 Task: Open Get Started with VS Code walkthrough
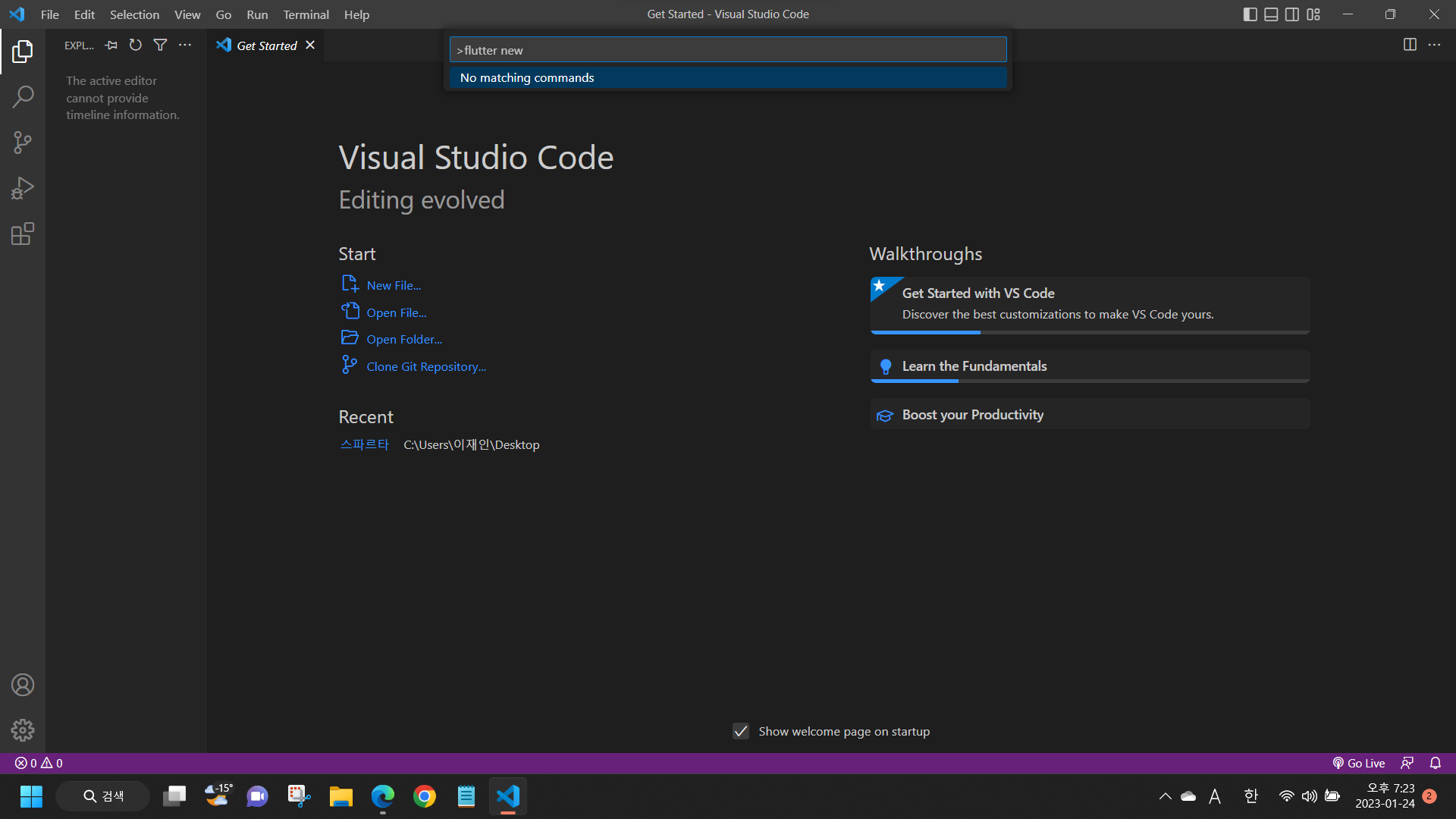[x=1090, y=304]
